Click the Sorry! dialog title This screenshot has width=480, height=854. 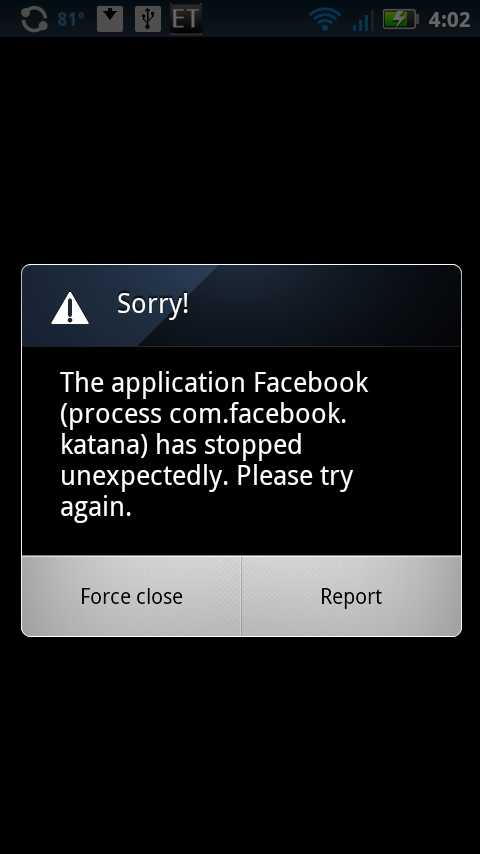pyautogui.click(x=153, y=304)
